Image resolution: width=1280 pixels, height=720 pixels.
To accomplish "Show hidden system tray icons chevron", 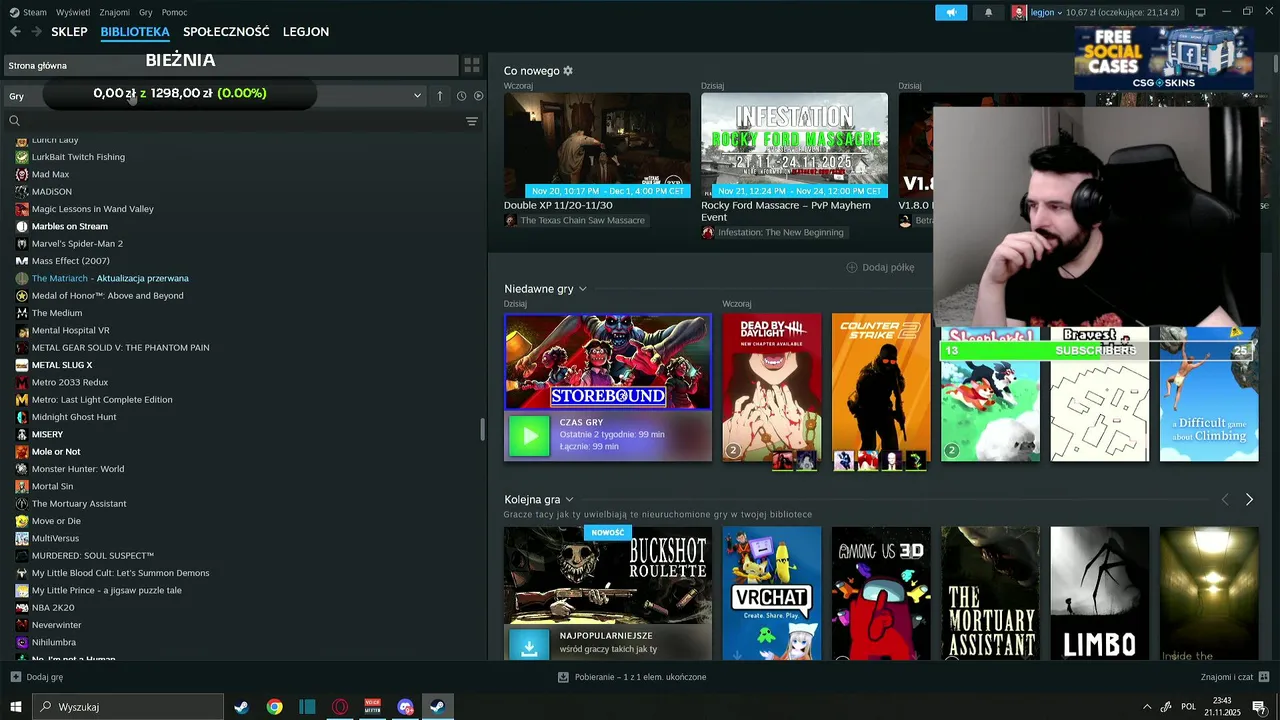I will click(x=1146, y=706).
